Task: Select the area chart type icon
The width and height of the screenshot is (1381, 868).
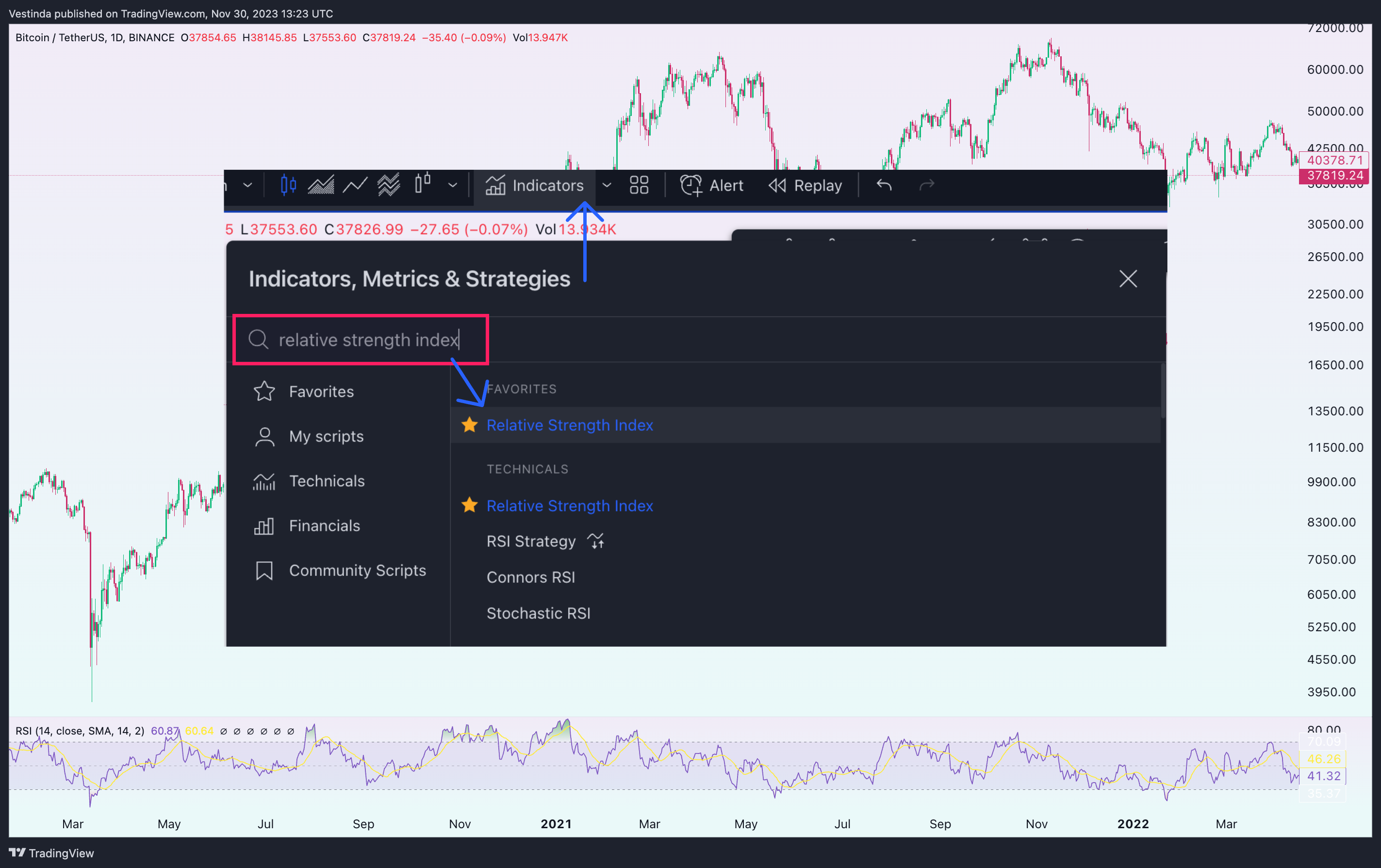Action: pos(321,185)
